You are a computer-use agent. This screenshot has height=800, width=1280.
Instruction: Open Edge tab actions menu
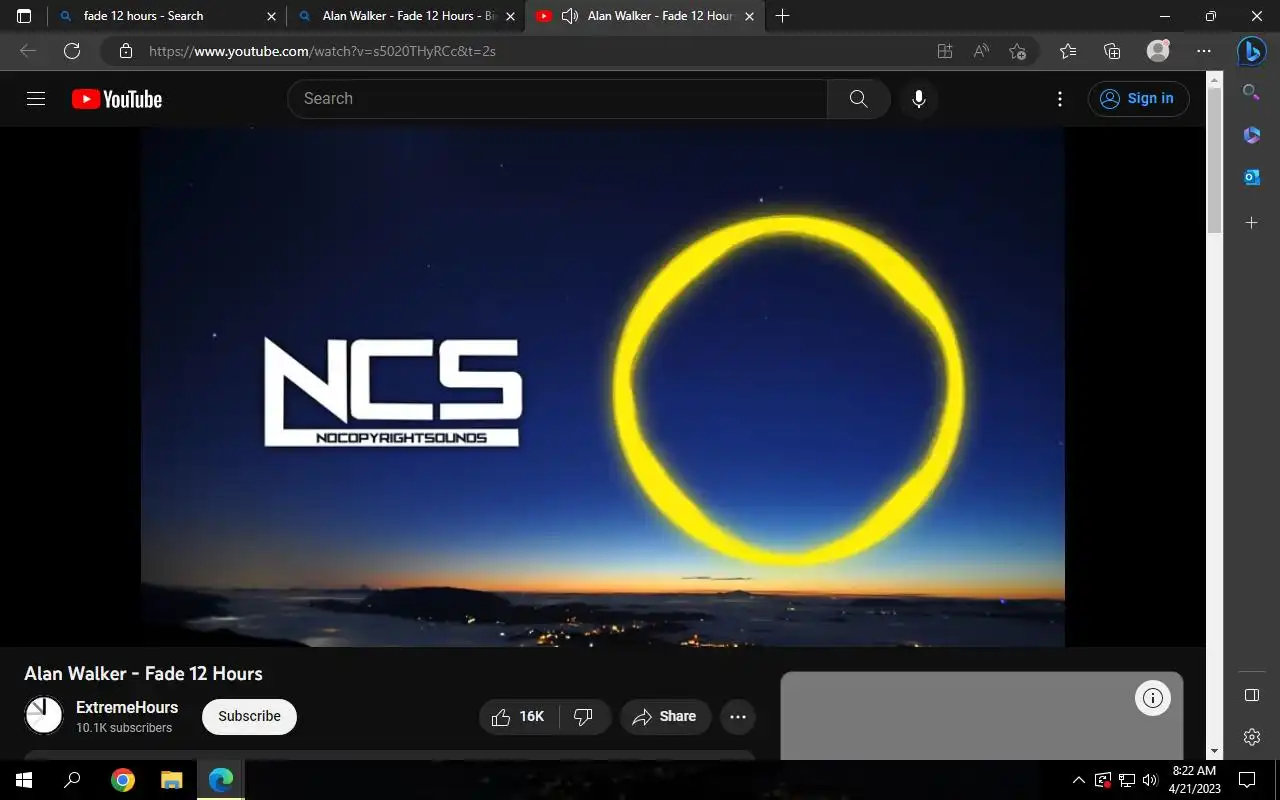[x=24, y=16]
